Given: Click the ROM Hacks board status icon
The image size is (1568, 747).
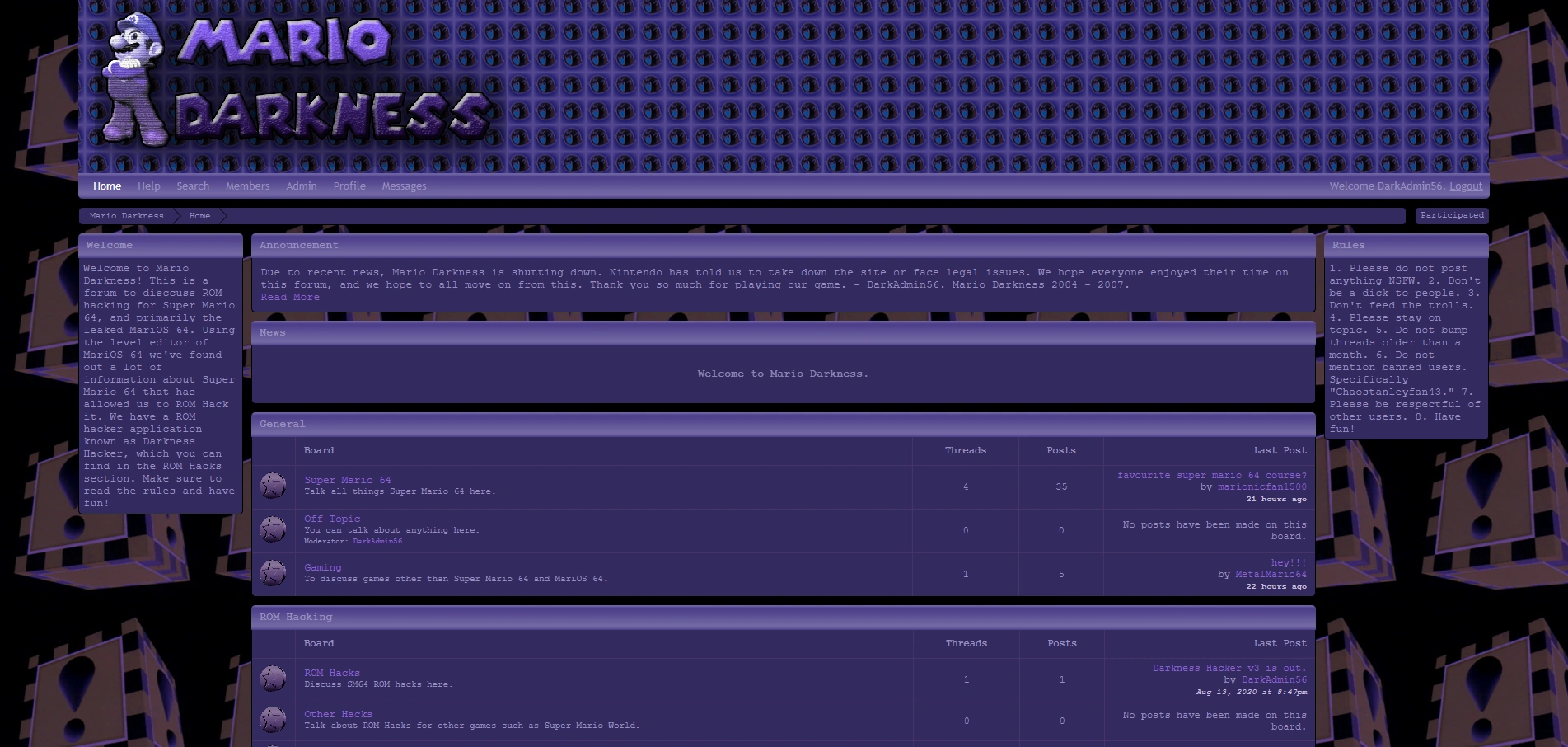Looking at the screenshot, I should (x=273, y=679).
